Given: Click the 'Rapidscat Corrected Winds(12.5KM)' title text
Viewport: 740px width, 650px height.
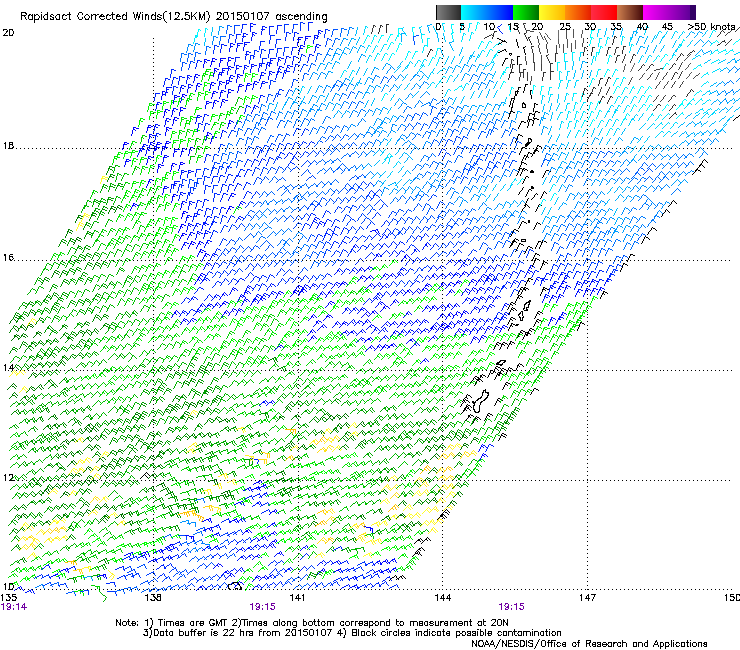Looking at the screenshot, I should [115, 16].
